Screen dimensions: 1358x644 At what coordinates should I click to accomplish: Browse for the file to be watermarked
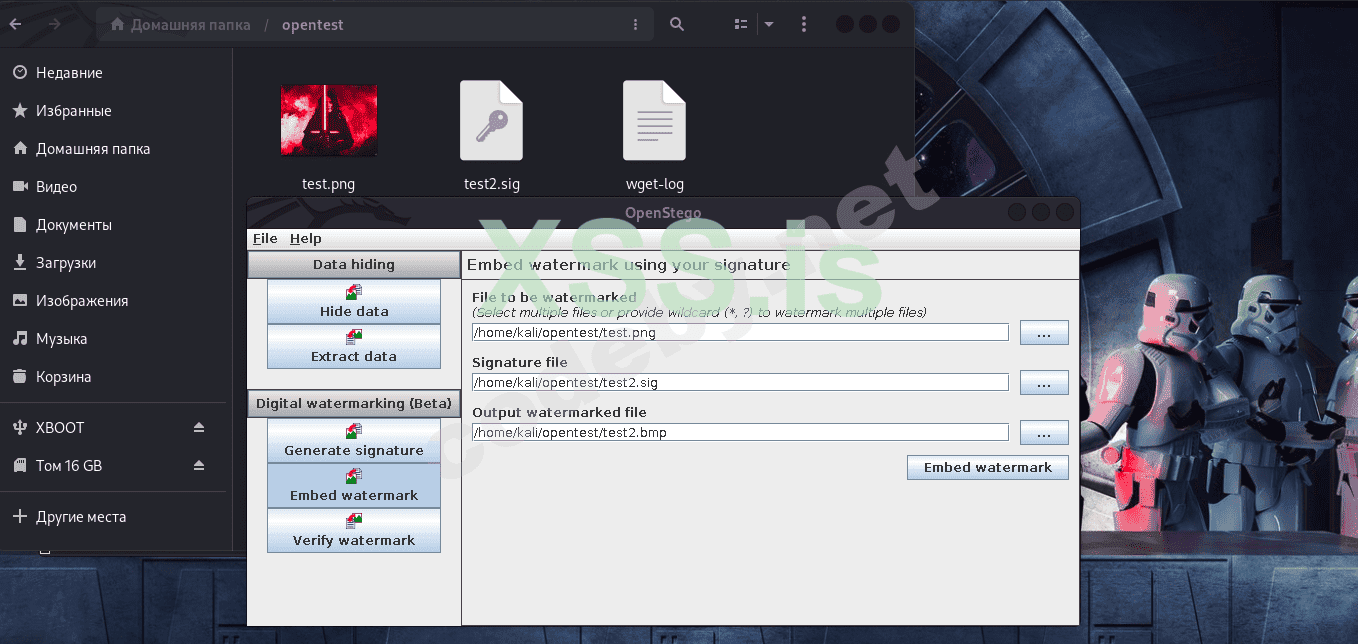click(1044, 333)
